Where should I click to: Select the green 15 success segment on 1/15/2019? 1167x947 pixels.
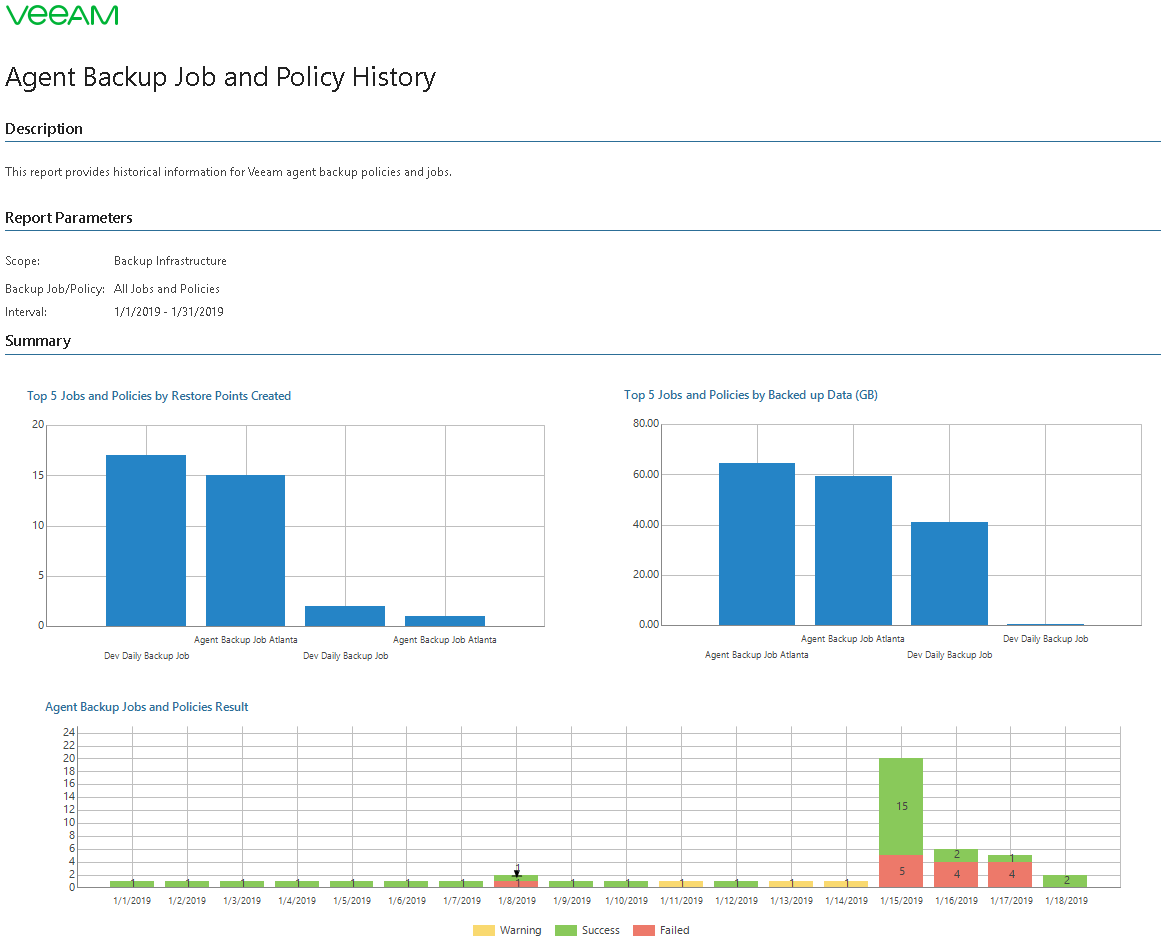[901, 806]
